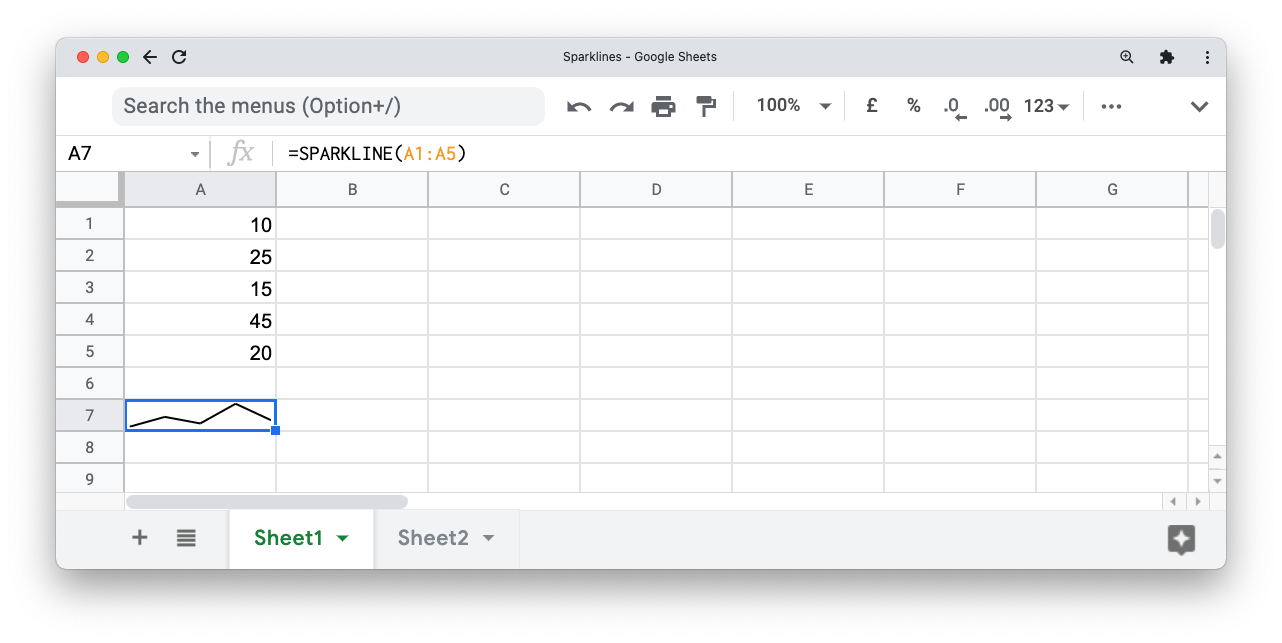The image size is (1282, 643).
Task: Switch to the Sheet2 tab
Action: pos(435,537)
